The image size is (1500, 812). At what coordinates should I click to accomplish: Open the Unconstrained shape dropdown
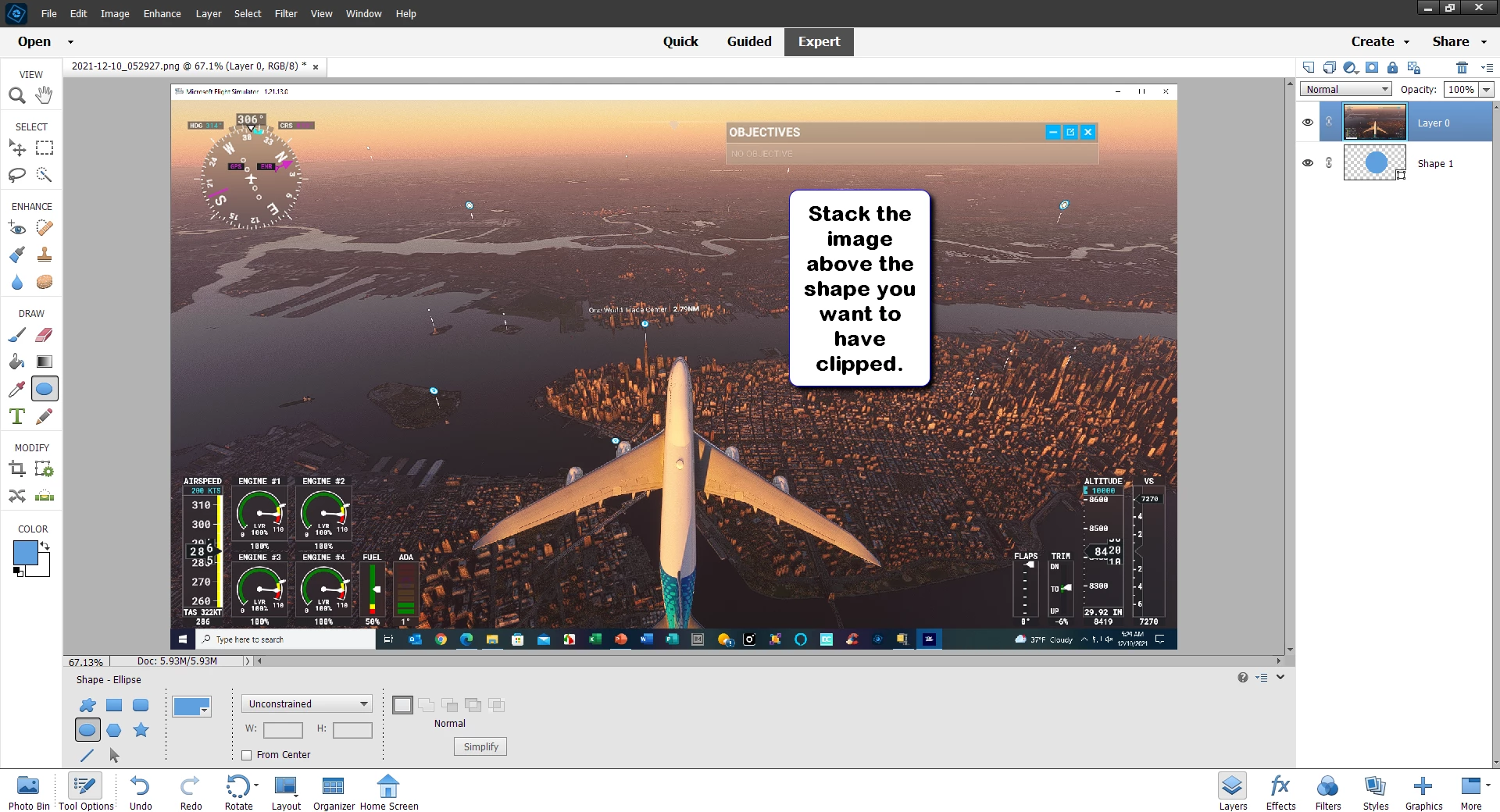coord(306,703)
